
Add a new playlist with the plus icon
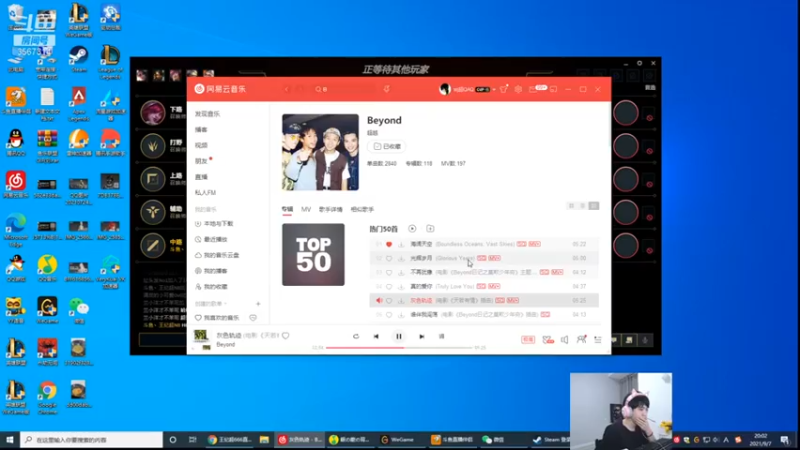[258, 304]
